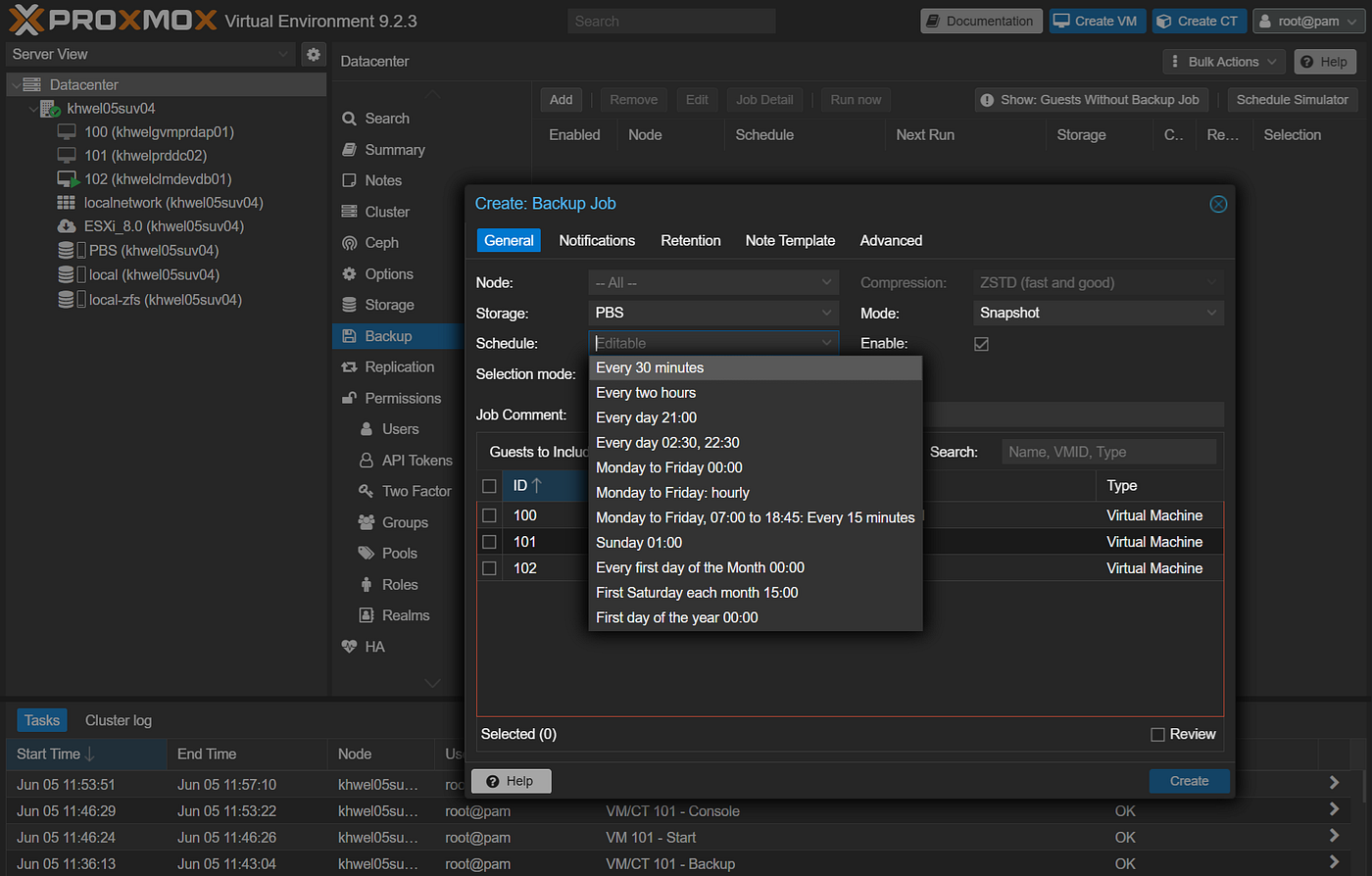Open the Advanced tab

[891, 241]
